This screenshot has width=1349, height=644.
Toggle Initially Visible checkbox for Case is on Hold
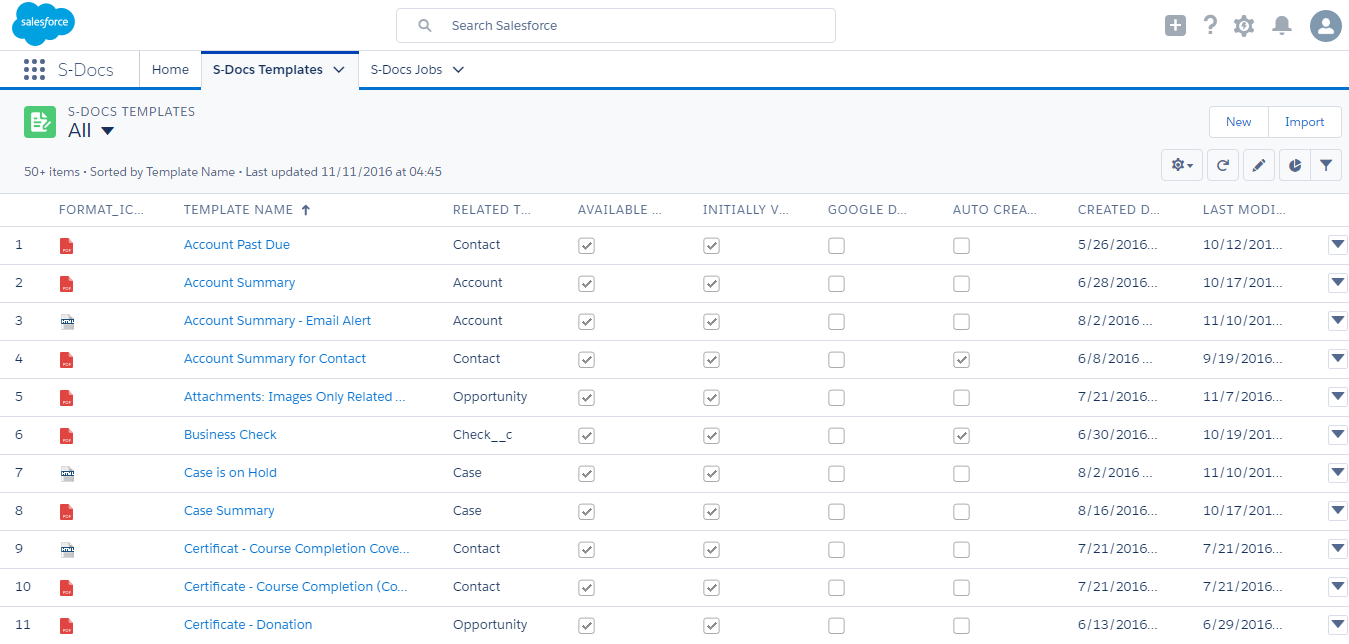(x=712, y=474)
